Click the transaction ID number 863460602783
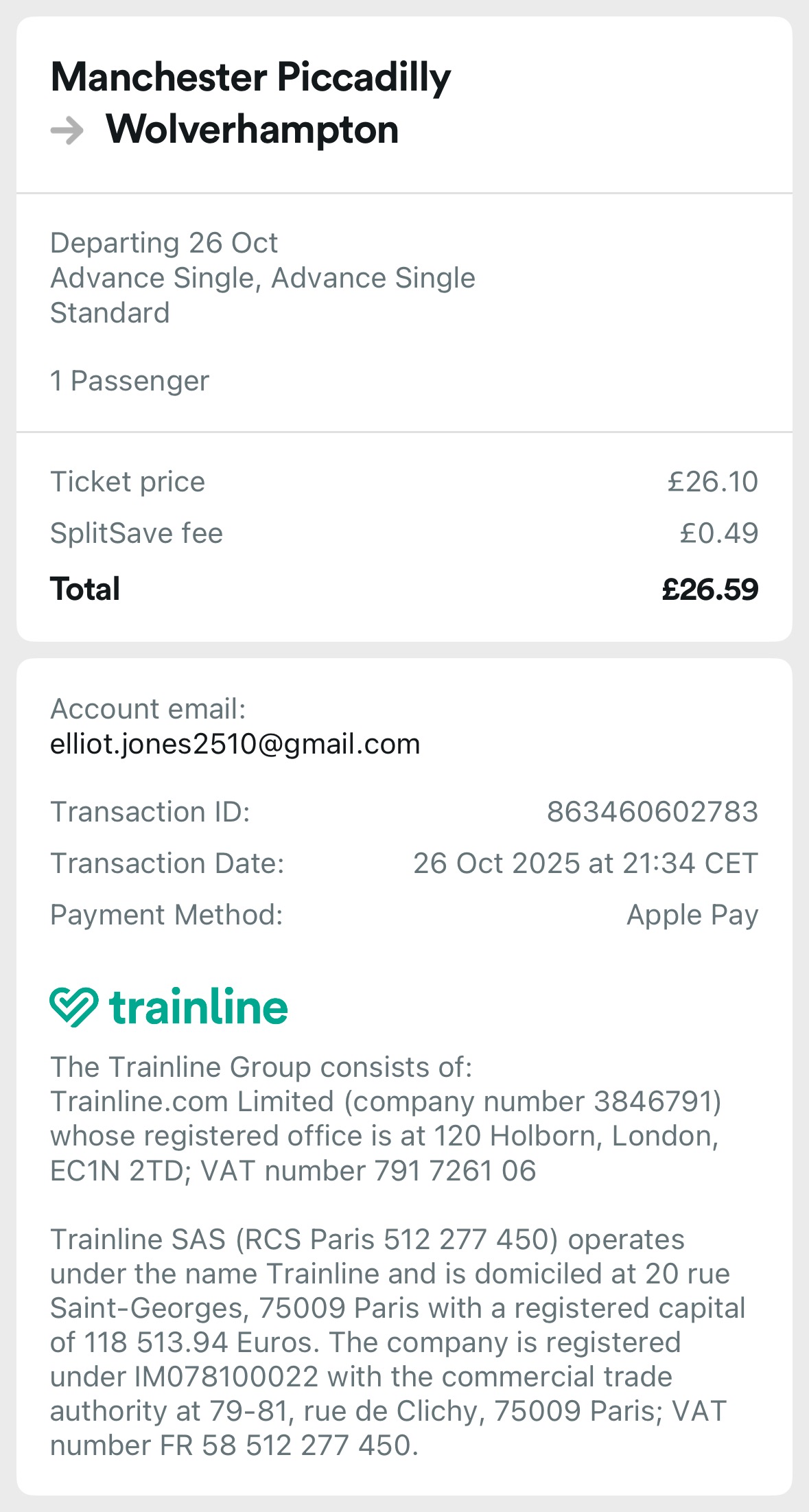The width and height of the screenshot is (809, 1512). coord(652,812)
